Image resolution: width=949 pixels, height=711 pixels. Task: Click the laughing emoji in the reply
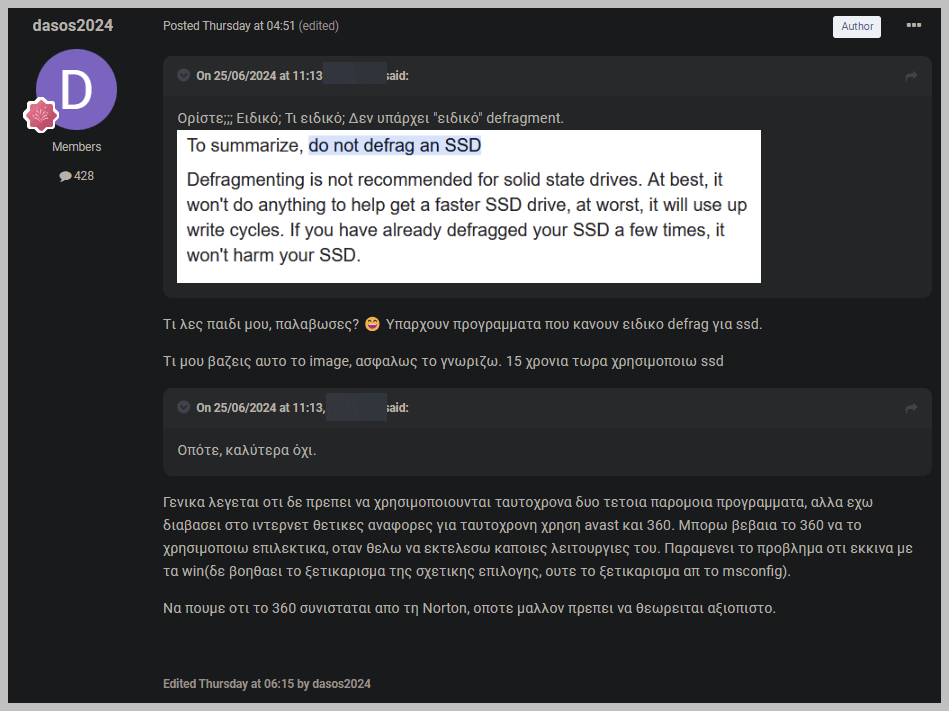tap(372, 324)
